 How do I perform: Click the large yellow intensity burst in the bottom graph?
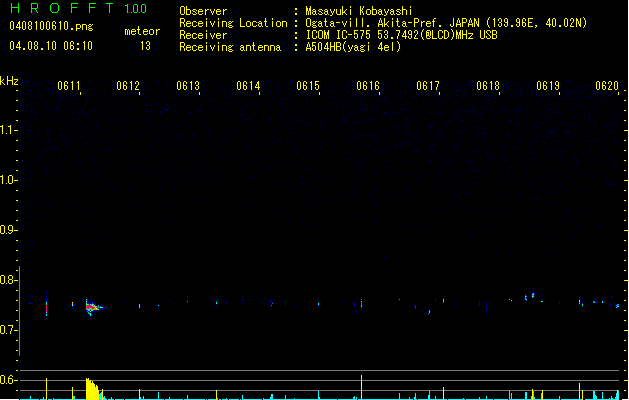tap(94, 389)
